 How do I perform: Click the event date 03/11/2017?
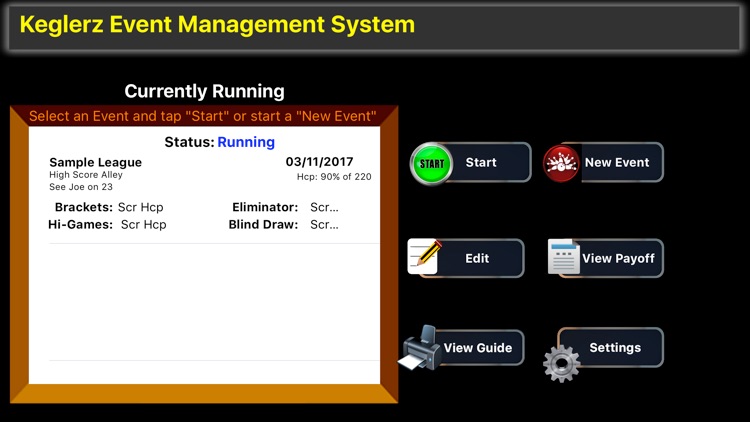[x=320, y=162]
